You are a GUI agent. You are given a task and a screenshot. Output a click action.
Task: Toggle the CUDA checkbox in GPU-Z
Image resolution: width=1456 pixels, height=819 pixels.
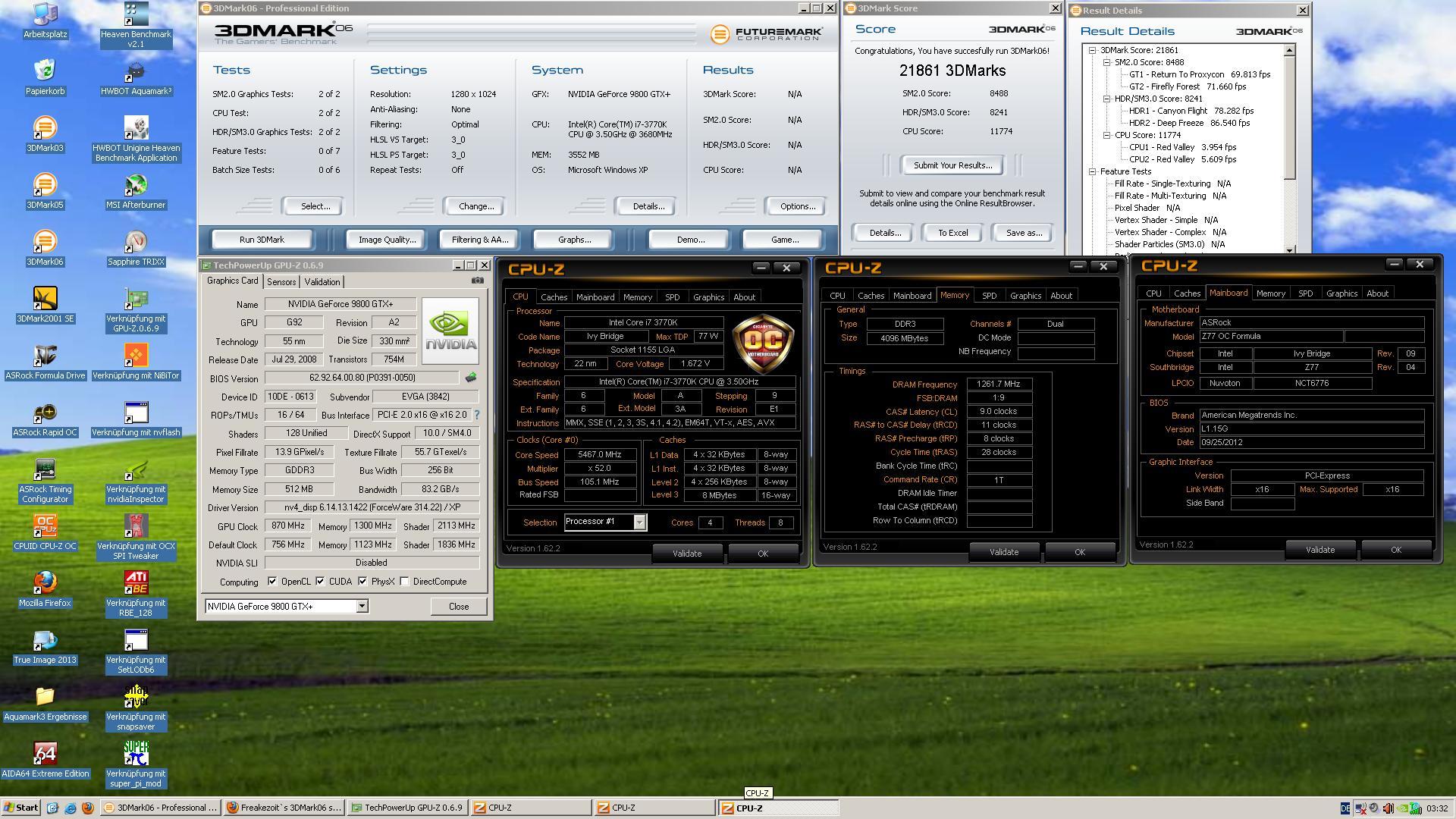pyautogui.click(x=321, y=582)
